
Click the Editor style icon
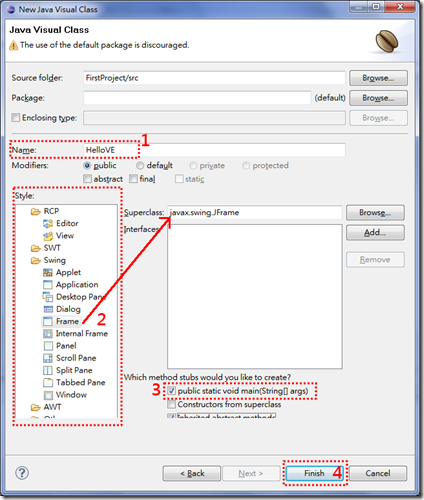(48, 224)
